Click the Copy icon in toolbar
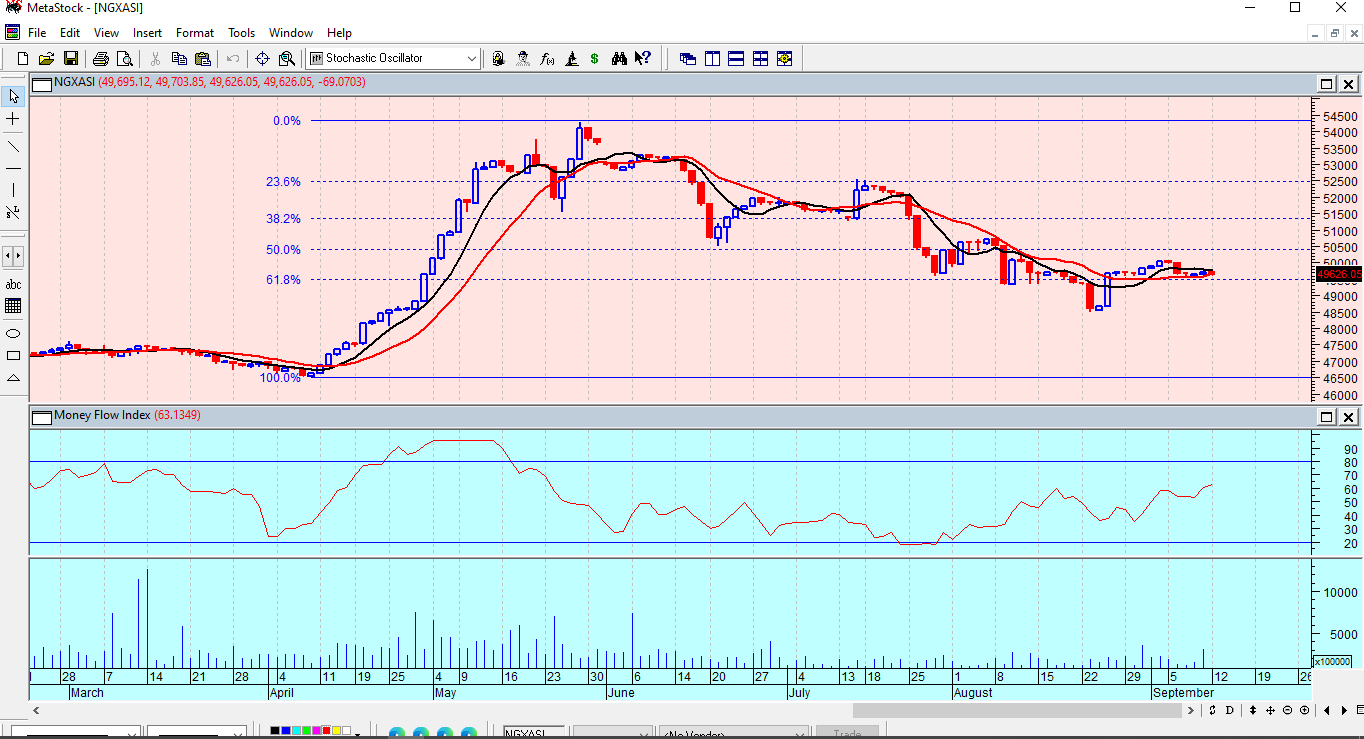 point(179,58)
